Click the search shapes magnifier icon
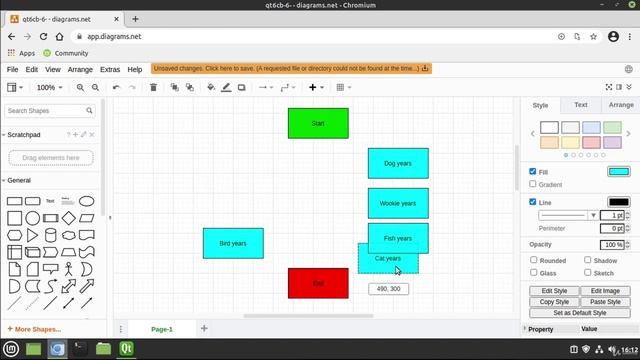 89,111
